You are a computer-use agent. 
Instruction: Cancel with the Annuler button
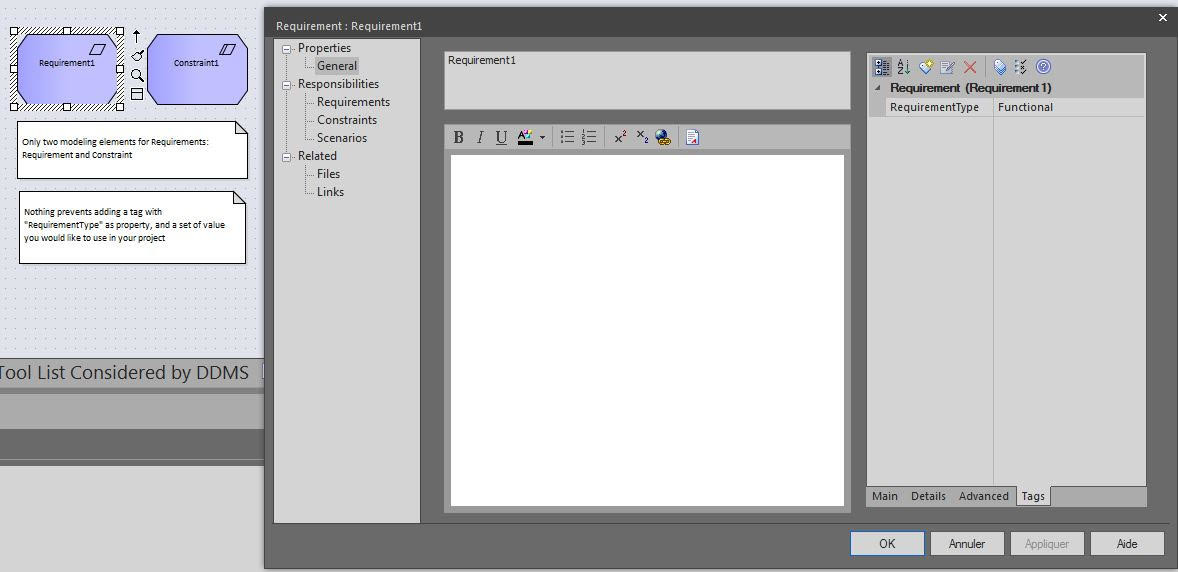click(967, 543)
